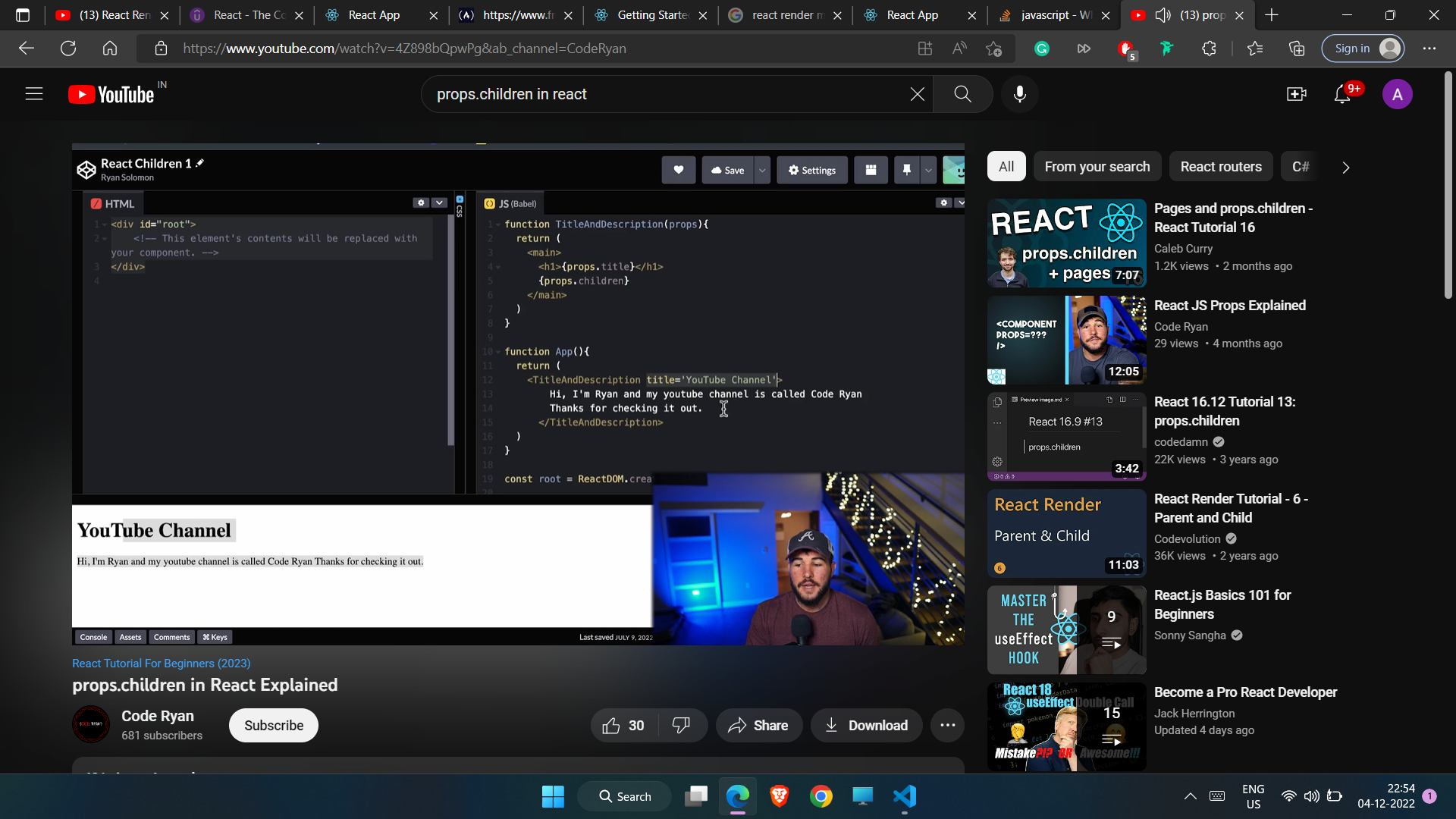Open Edge tab actions menu
1456x819 pixels.
coord(23,15)
